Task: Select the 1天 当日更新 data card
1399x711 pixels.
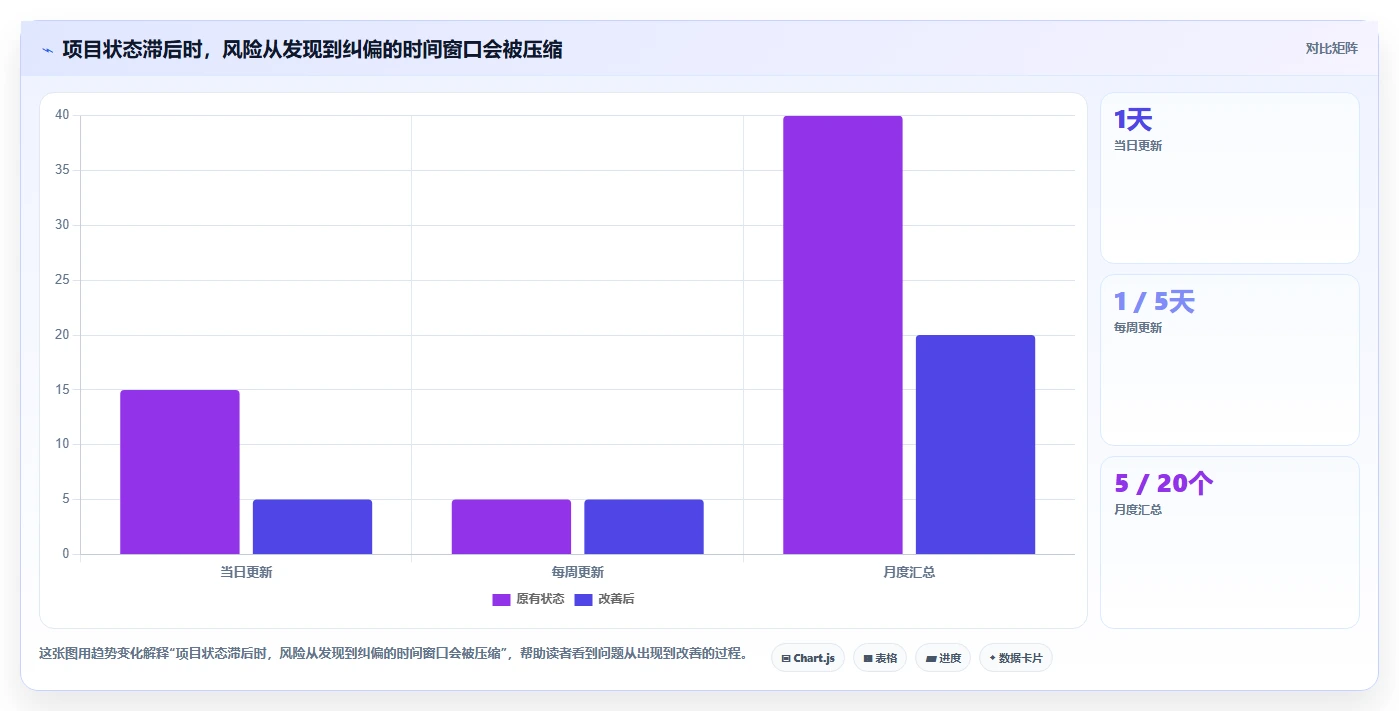Action: click(1229, 178)
